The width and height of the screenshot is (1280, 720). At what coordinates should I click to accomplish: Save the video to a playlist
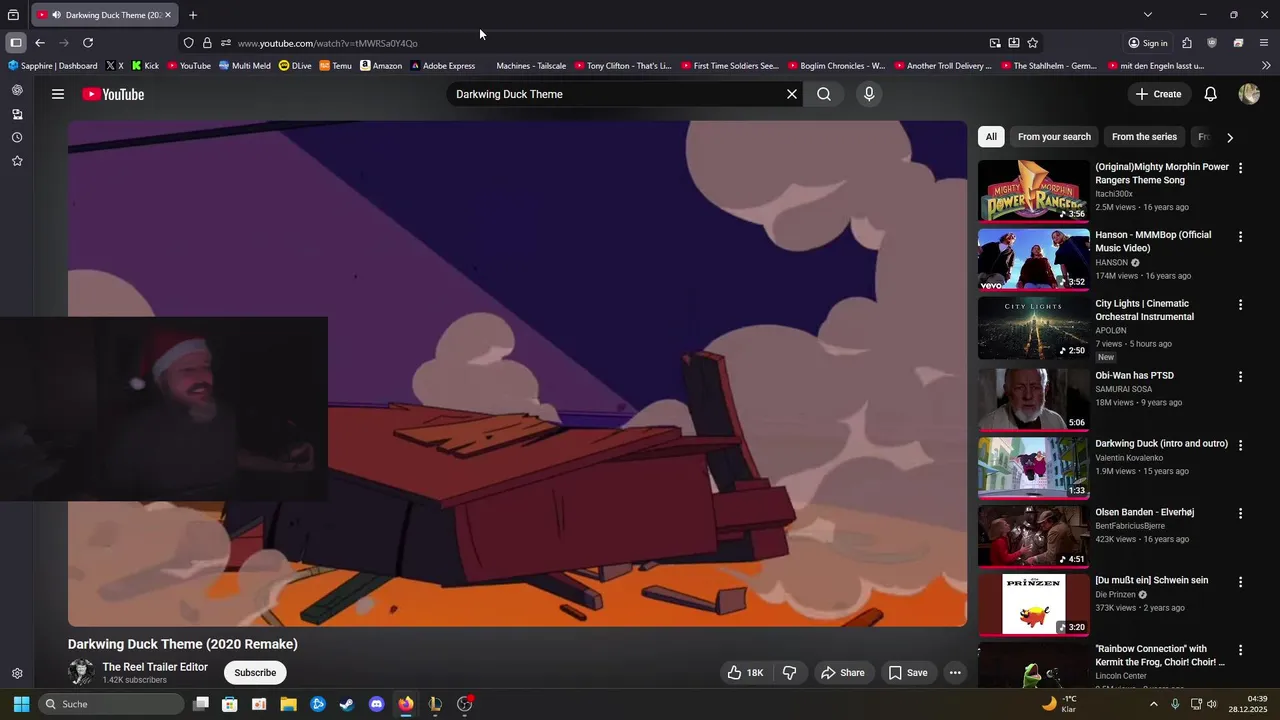click(908, 673)
